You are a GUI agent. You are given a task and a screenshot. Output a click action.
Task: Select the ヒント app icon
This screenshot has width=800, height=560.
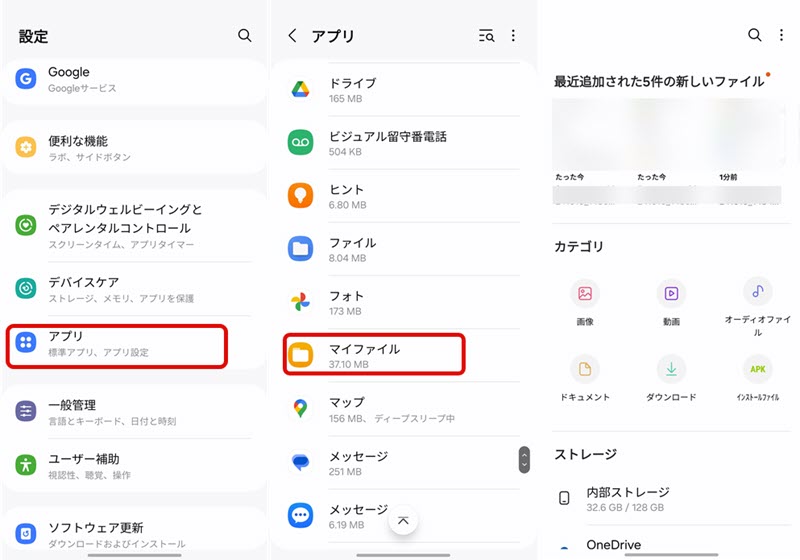coord(301,196)
